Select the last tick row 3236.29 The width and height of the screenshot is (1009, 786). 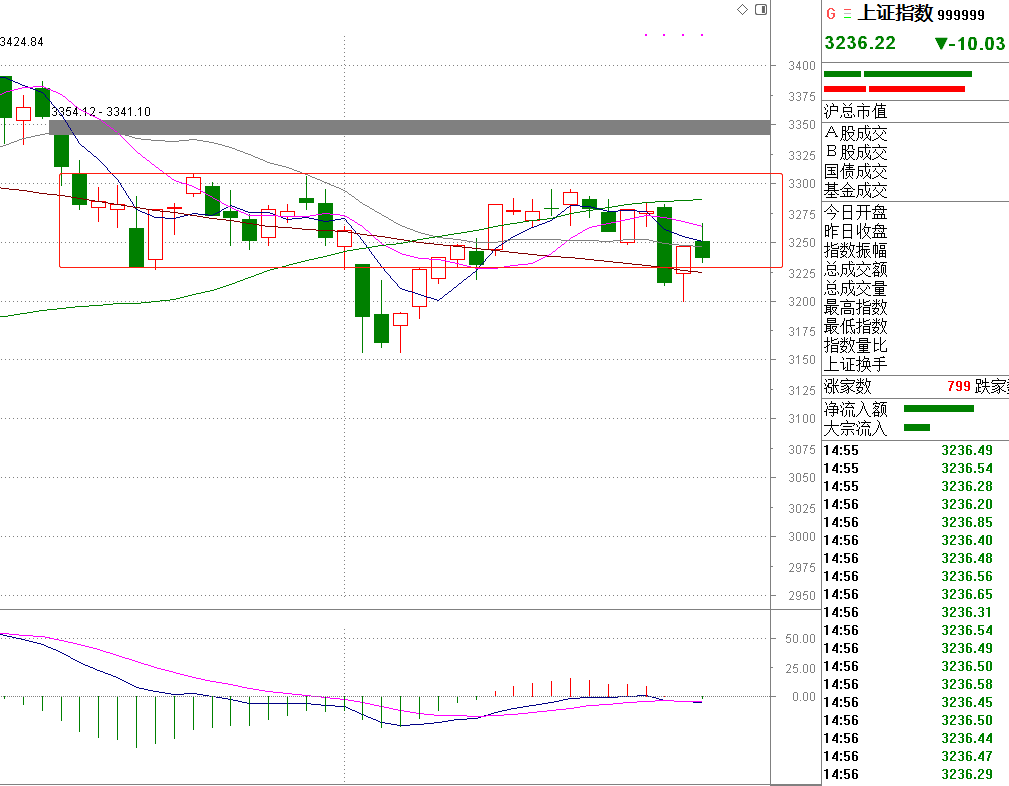coord(916,774)
